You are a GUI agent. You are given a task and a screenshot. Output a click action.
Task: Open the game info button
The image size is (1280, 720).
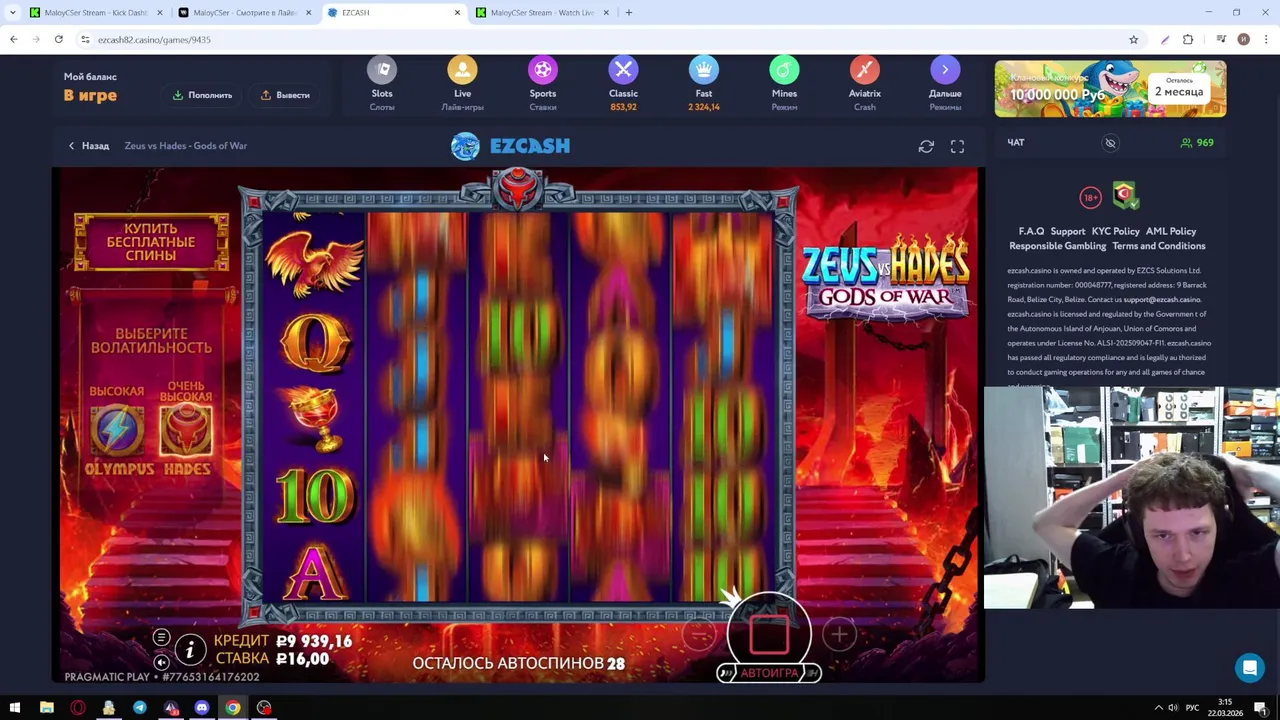tap(189, 650)
